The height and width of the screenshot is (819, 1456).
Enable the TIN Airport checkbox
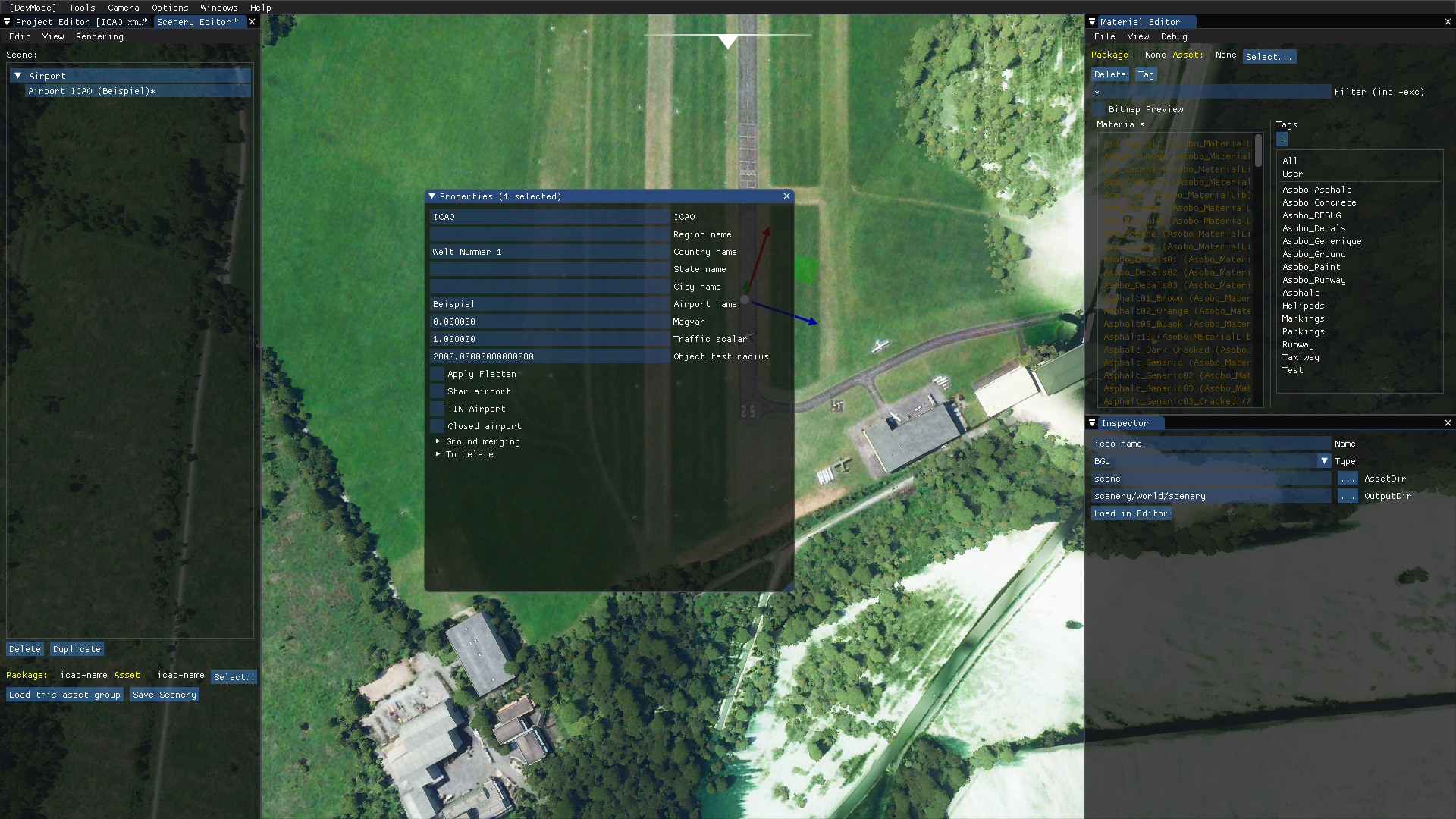click(437, 409)
